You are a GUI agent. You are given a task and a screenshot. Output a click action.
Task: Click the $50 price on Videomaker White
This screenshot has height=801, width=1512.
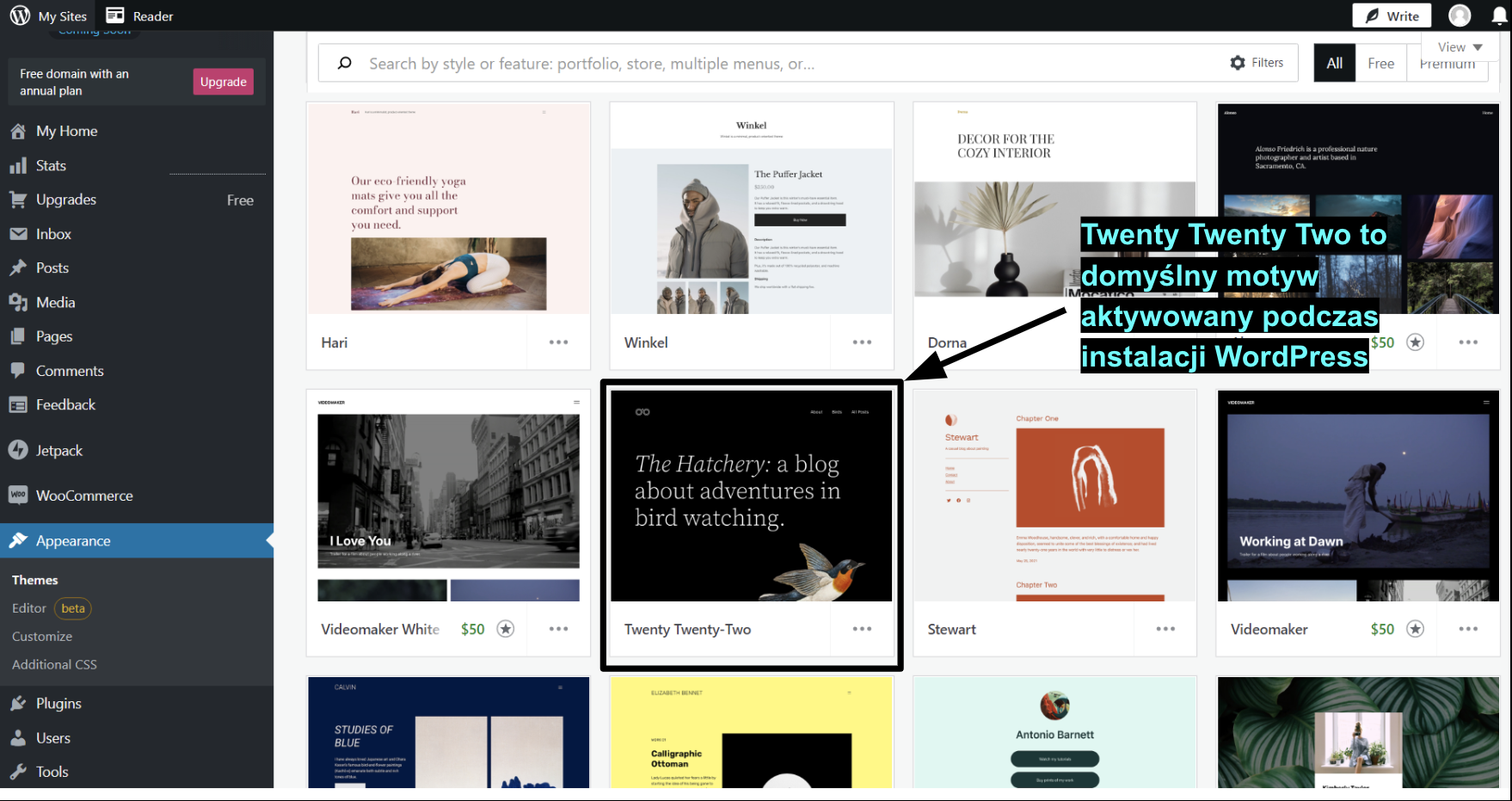pos(473,629)
